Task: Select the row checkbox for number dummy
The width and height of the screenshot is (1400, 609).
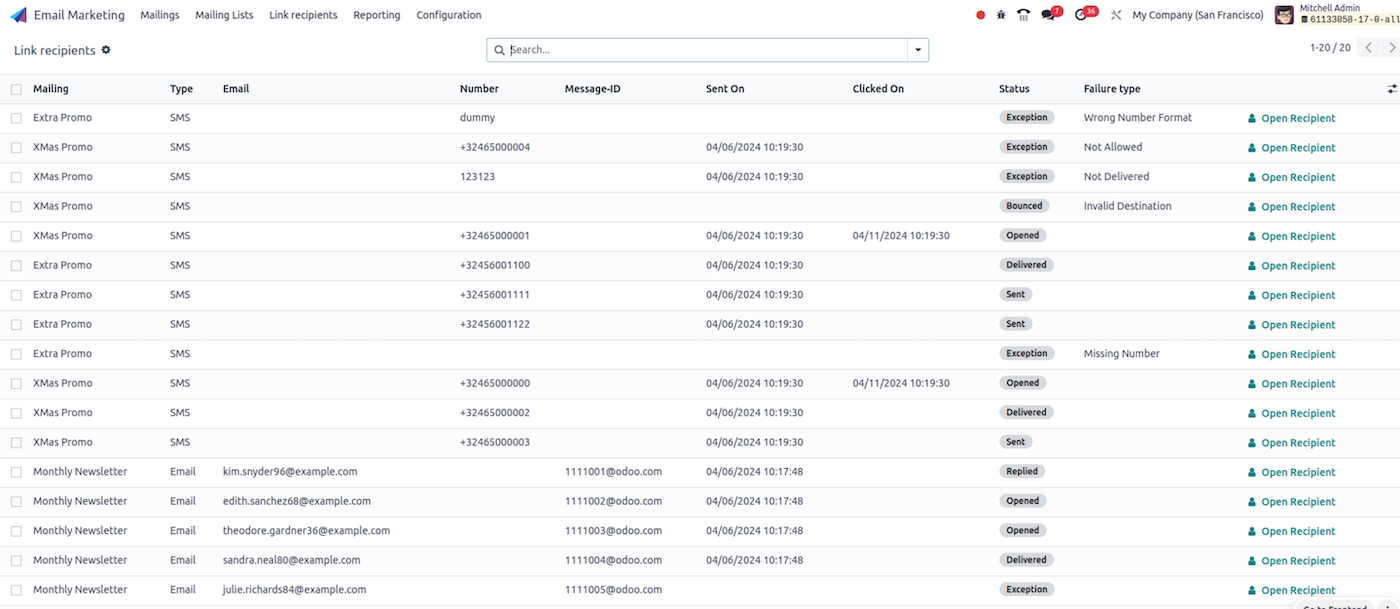Action: coord(16,118)
